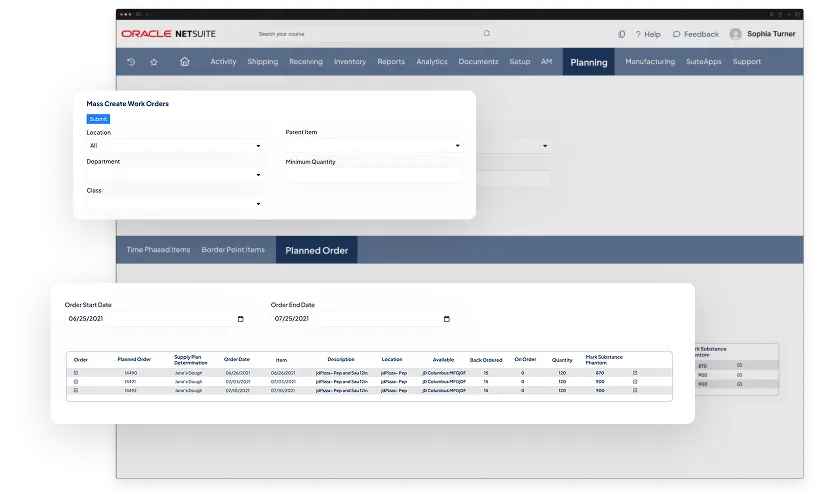Open the recent records history icon
Viewport: 818px width, 499px height.
[131, 62]
